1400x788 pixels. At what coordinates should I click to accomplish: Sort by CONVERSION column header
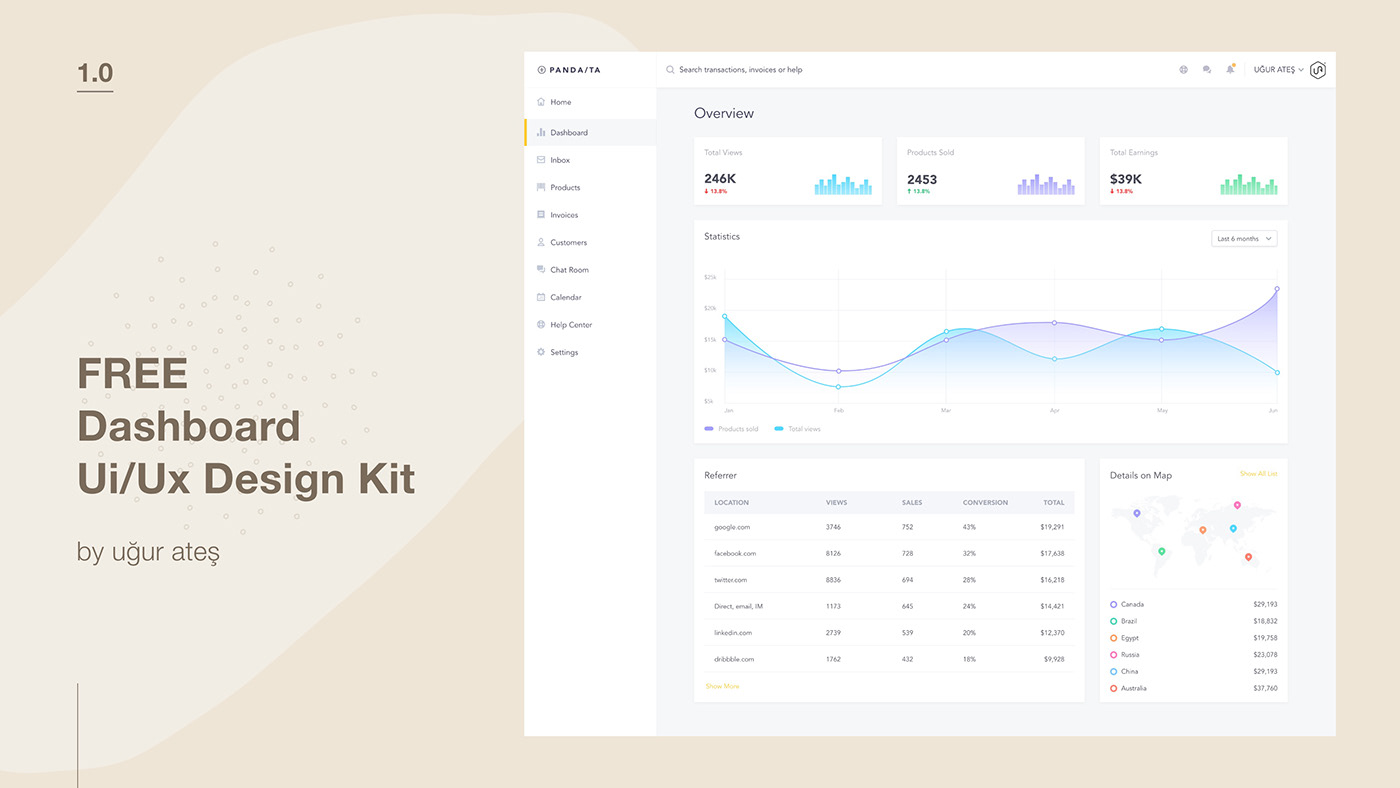tap(985, 502)
